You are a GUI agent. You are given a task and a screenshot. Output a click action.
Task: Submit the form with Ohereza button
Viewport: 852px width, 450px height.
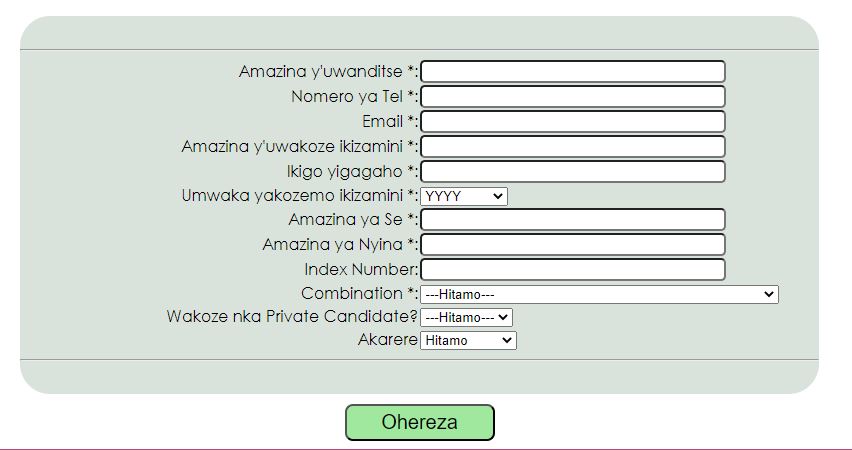click(420, 422)
